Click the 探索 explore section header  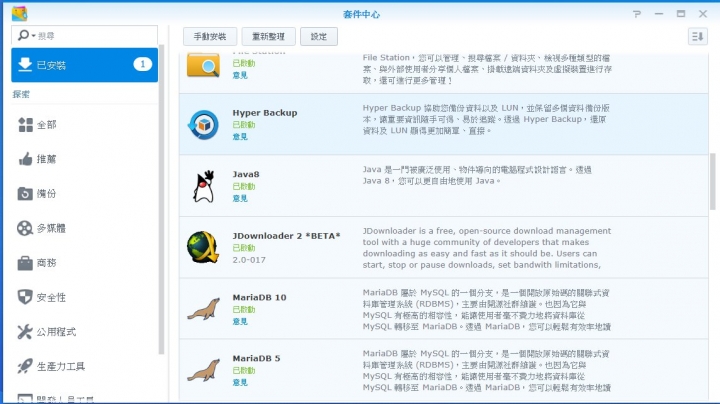click(x=21, y=94)
